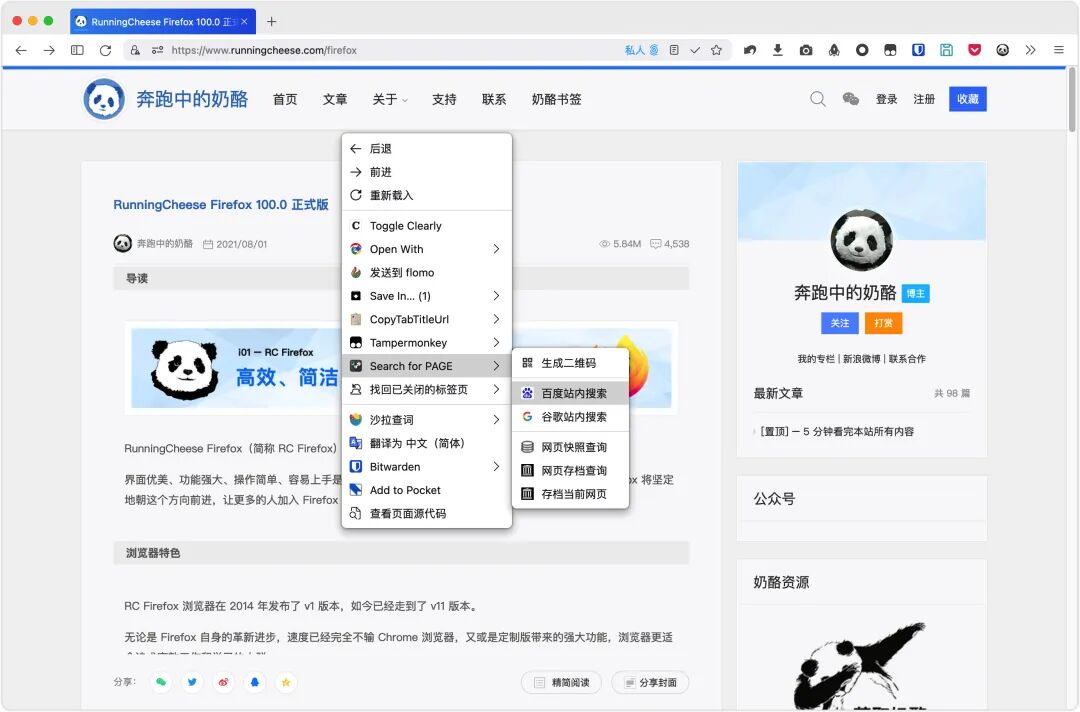This screenshot has height=712, width=1080.
Task: Click 分享封面 button
Action: [x=650, y=682]
